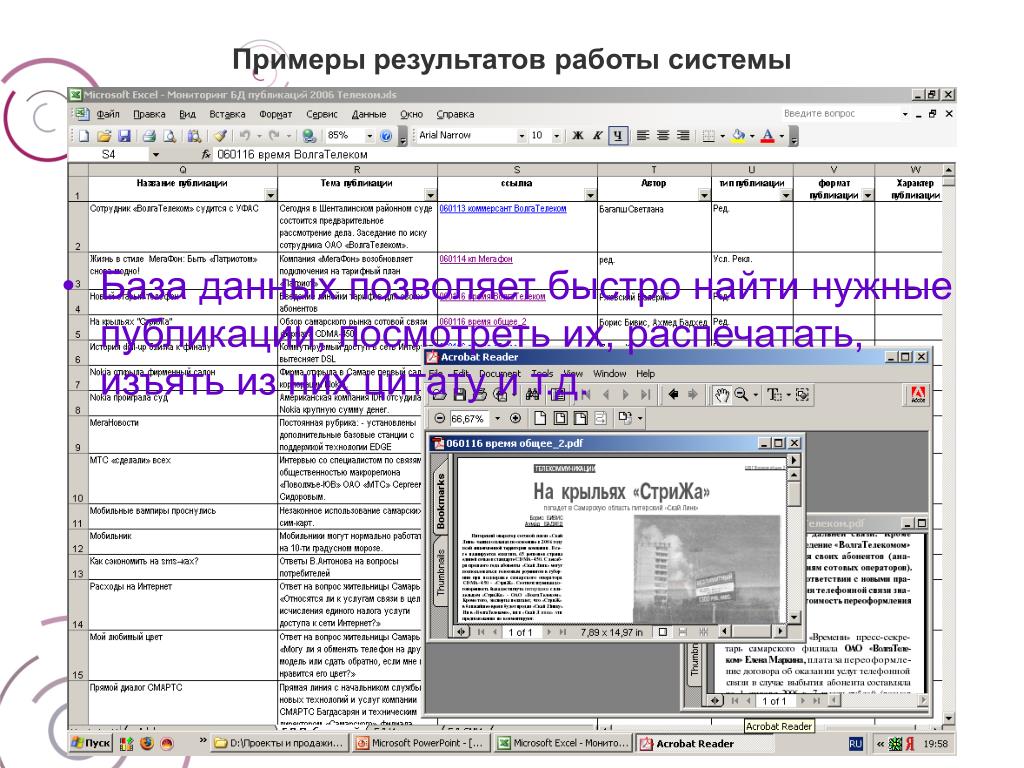Viewport: 1024px width, 768px height.
Task: Click the Rotate View icon in Acrobat toolbar
Action: point(626,419)
